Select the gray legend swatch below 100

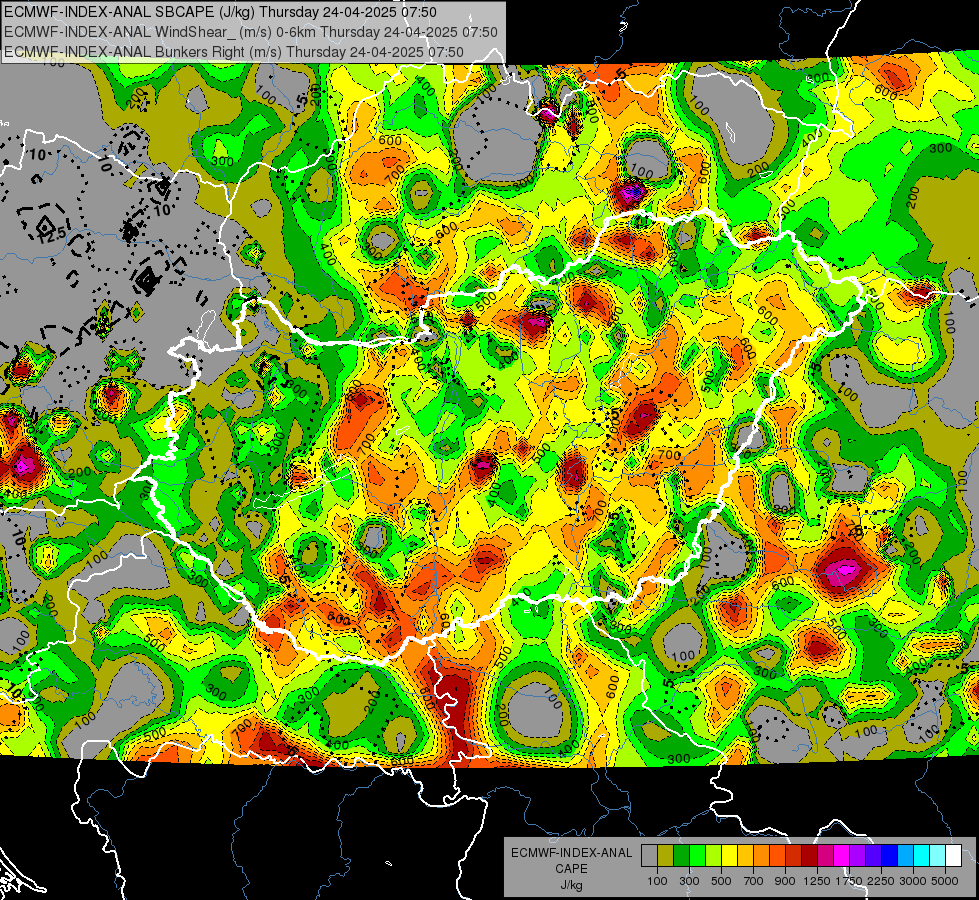[x=649, y=855]
